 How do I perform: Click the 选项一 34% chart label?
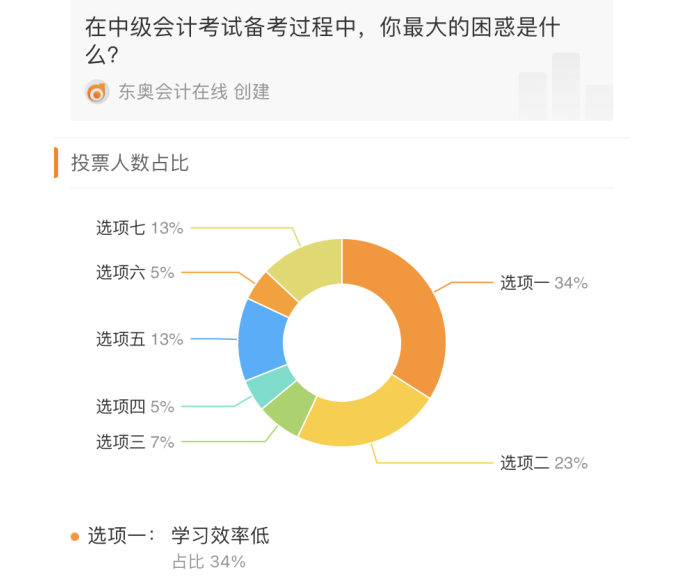pos(543,283)
